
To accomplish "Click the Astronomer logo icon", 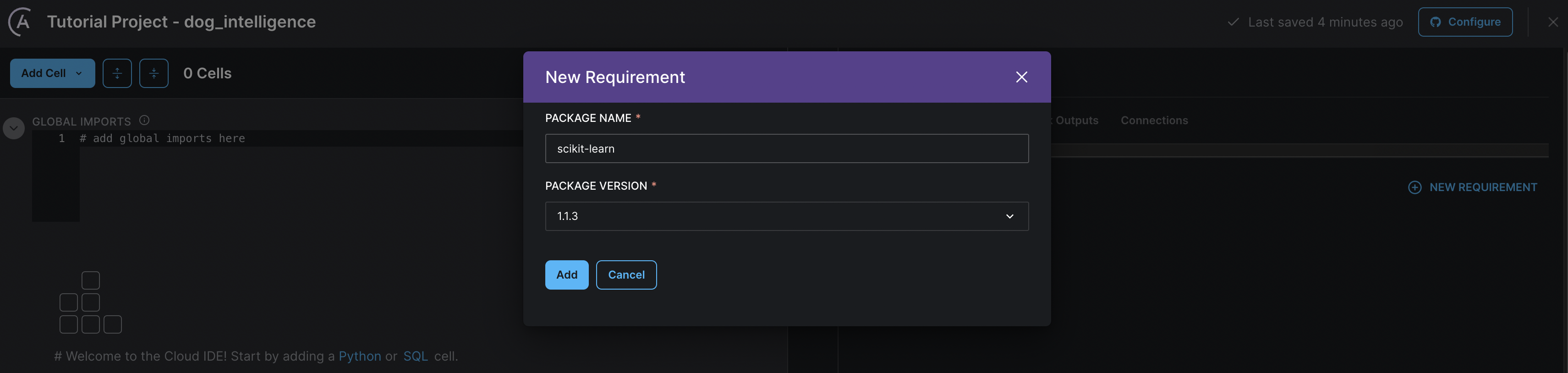I will pyautogui.click(x=21, y=22).
